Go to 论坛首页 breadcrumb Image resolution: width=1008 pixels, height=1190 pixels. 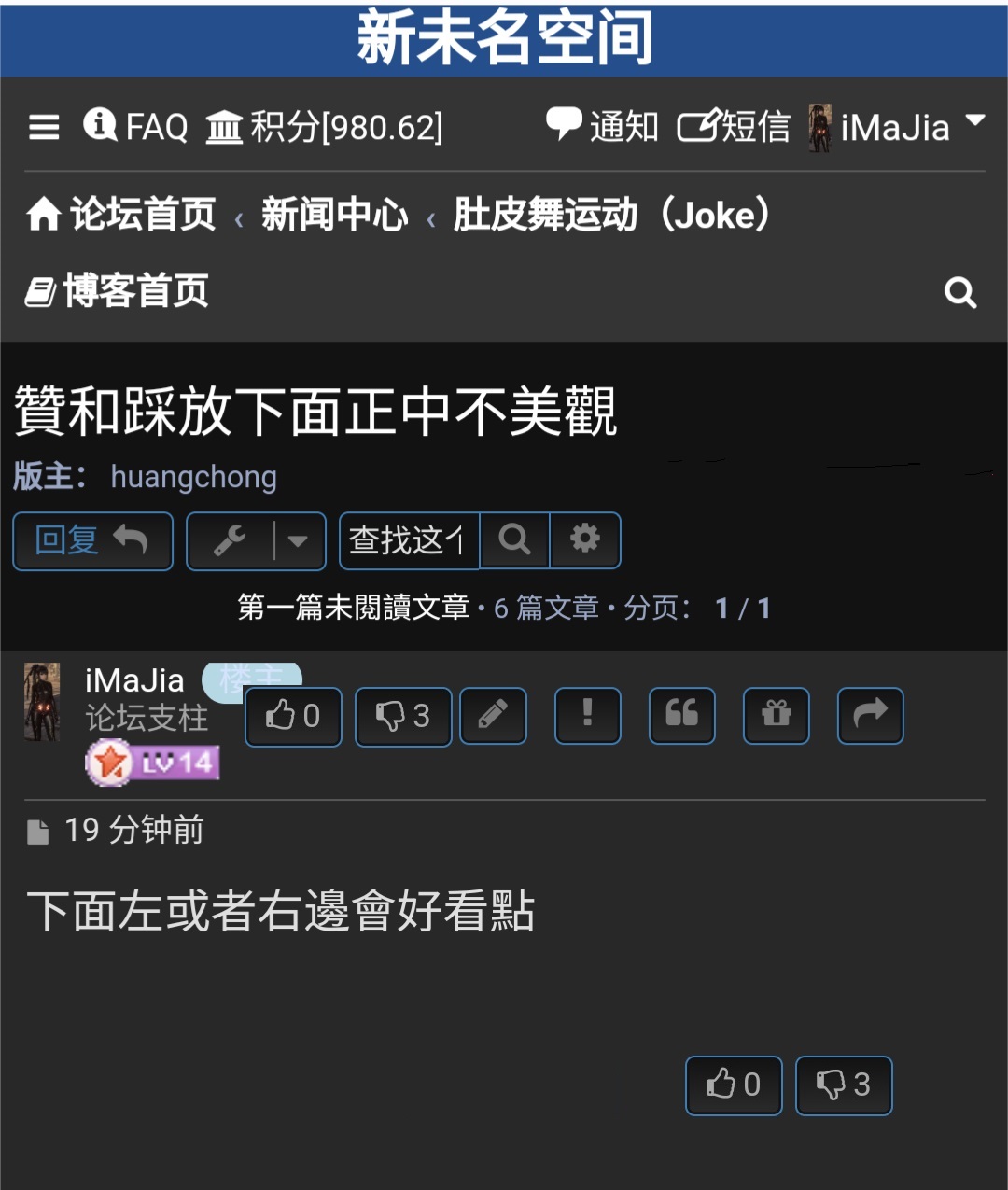tap(121, 215)
